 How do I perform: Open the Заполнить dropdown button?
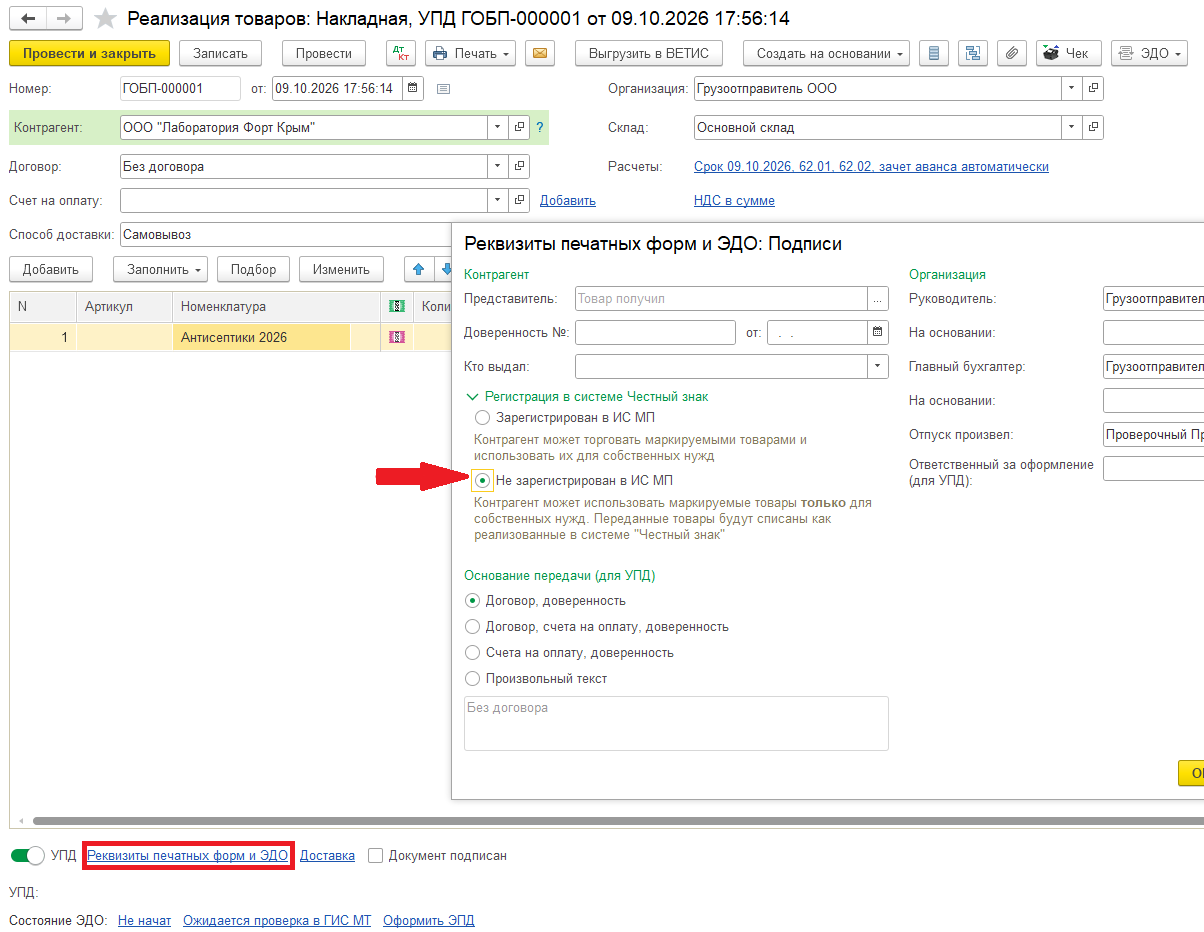[x=160, y=269]
